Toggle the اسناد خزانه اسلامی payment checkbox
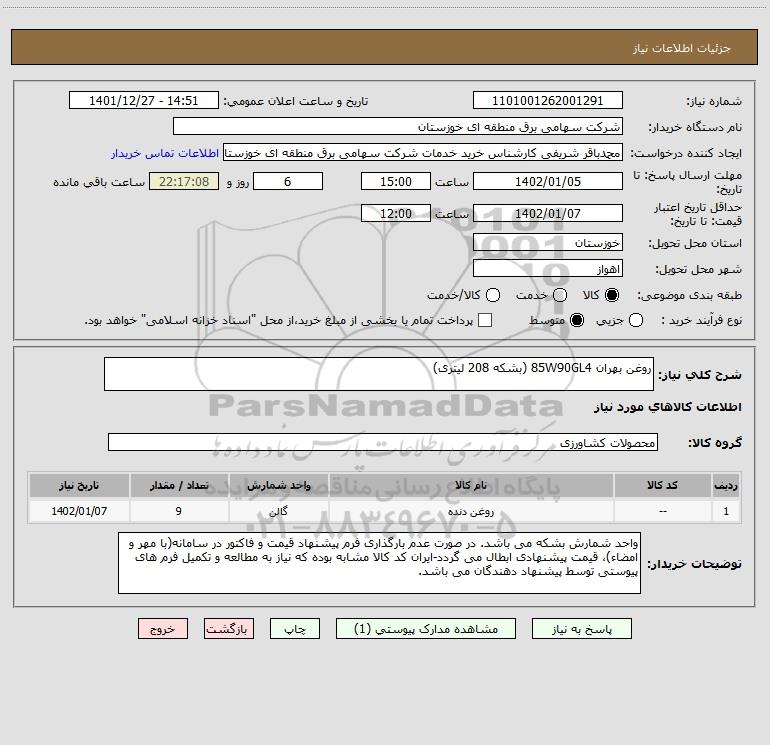Screen dimensions: 770x745 [x=485, y=320]
